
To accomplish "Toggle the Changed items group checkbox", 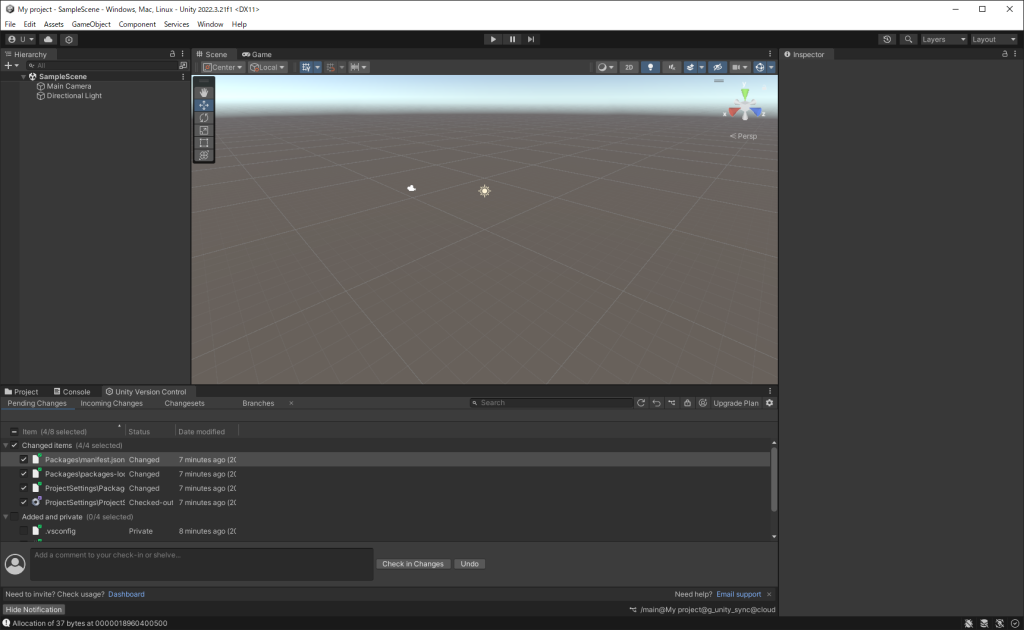I will [14, 445].
